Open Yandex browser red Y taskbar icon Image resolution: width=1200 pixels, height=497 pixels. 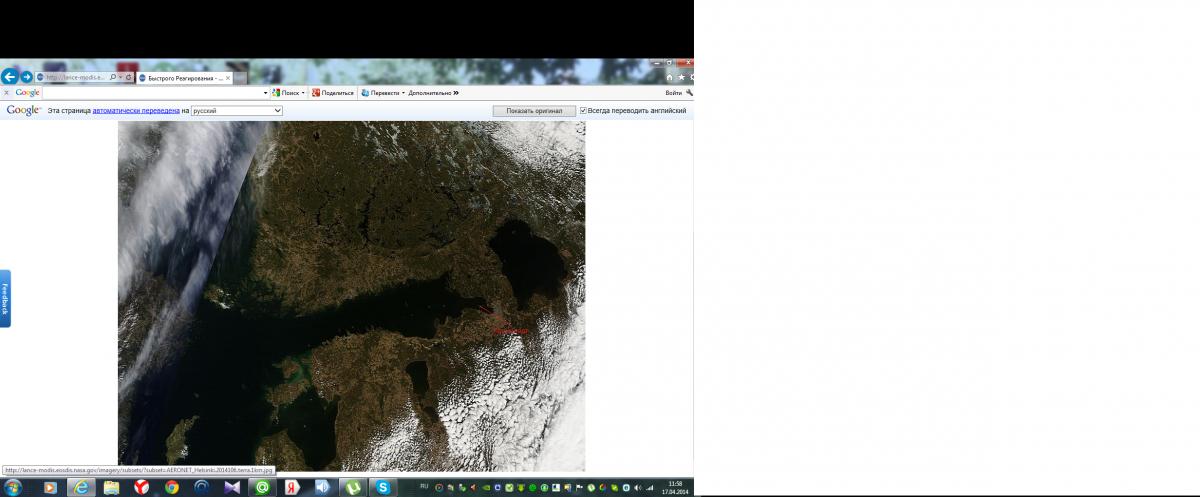coord(141,487)
